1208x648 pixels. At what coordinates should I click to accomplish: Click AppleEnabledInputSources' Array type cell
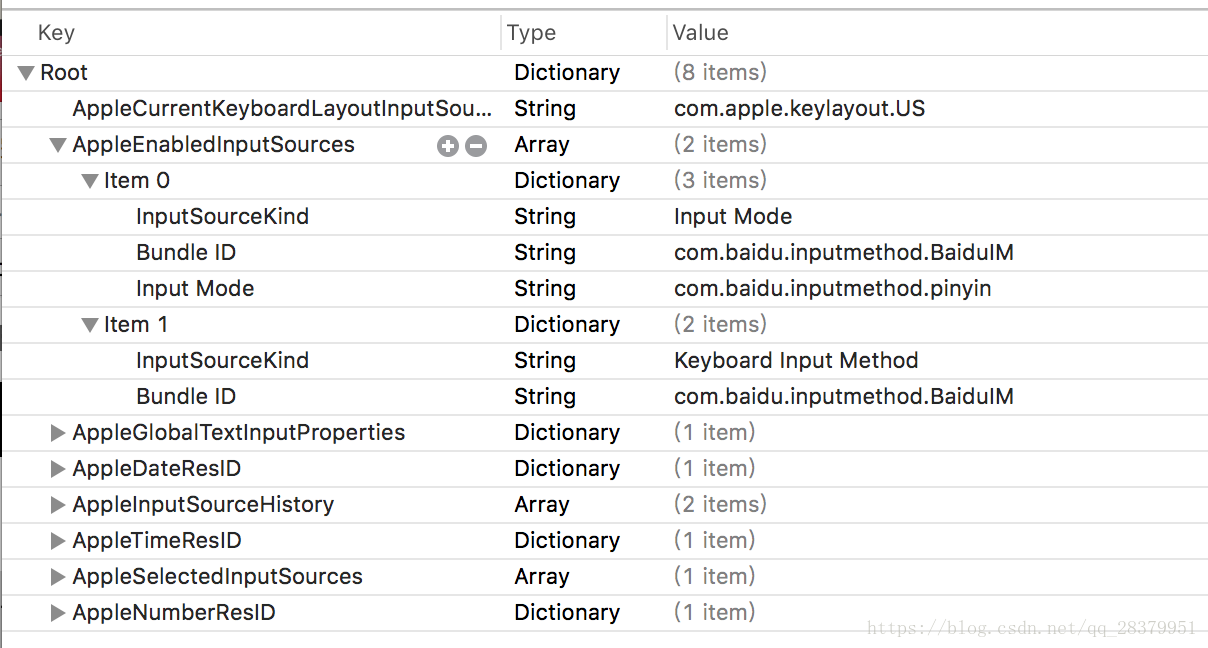click(542, 144)
